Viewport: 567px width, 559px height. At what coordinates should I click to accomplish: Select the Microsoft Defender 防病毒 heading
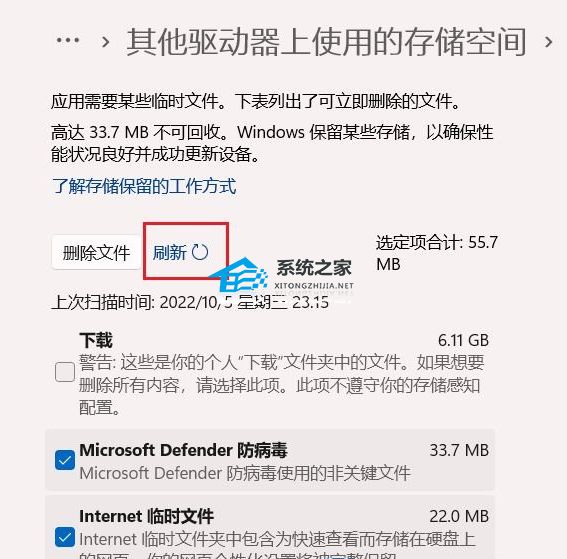tap(183, 450)
